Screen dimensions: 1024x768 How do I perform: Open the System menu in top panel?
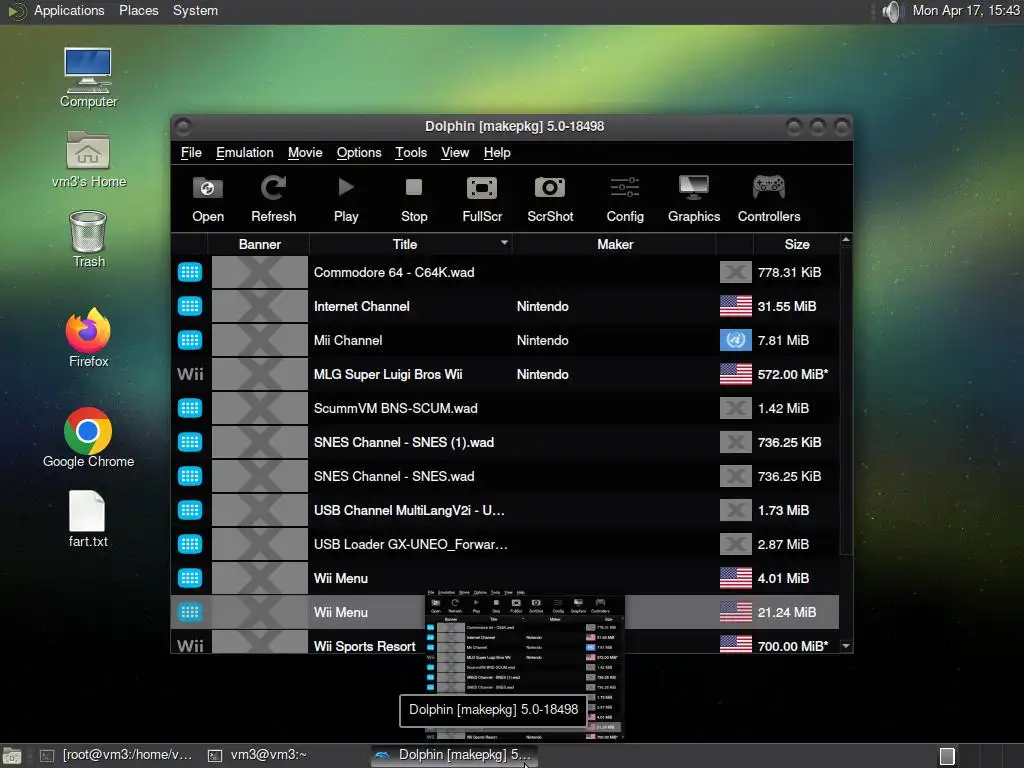[x=195, y=10]
